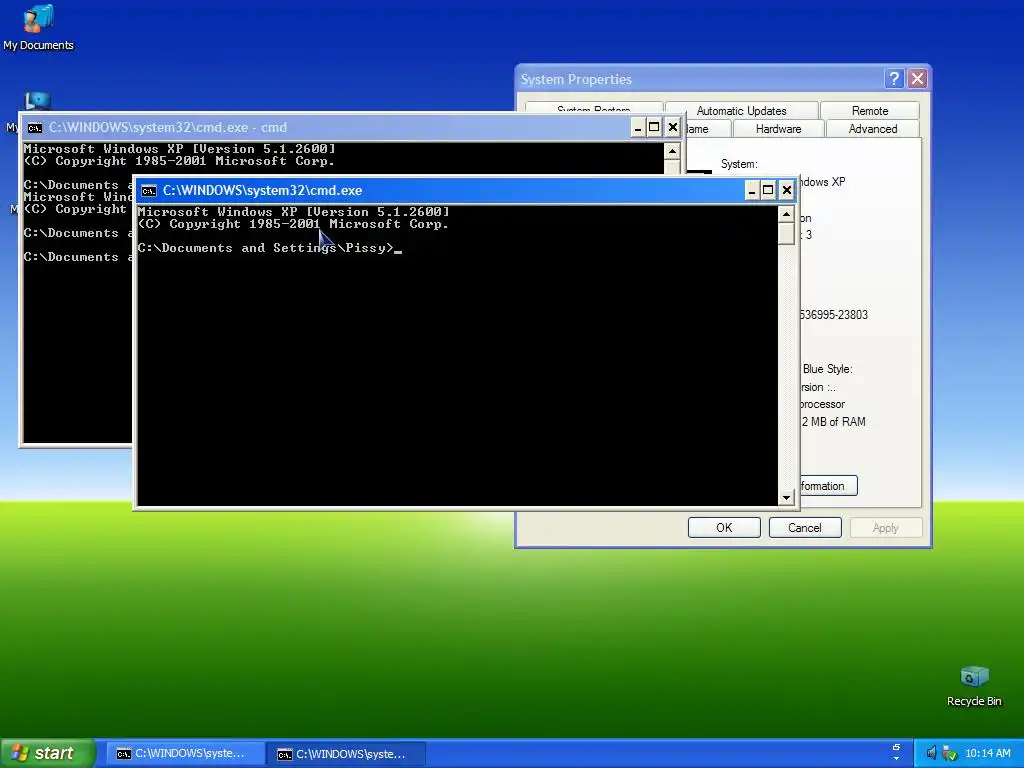The width and height of the screenshot is (1024, 768).
Task: Click the scrollbar thumb in front cmd window
Action: click(786, 234)
